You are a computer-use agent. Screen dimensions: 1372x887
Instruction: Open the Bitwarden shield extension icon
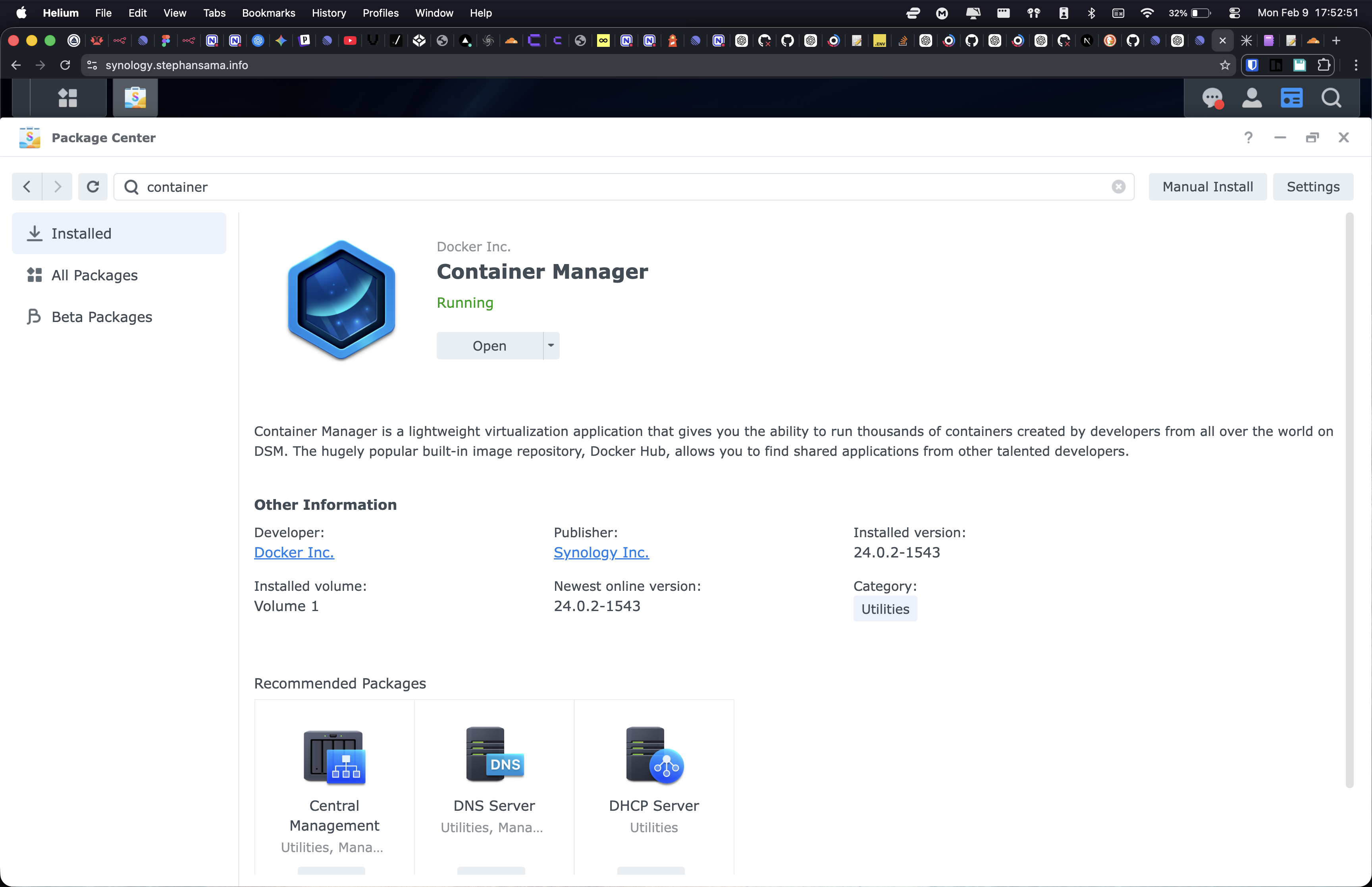(1252, 65)
